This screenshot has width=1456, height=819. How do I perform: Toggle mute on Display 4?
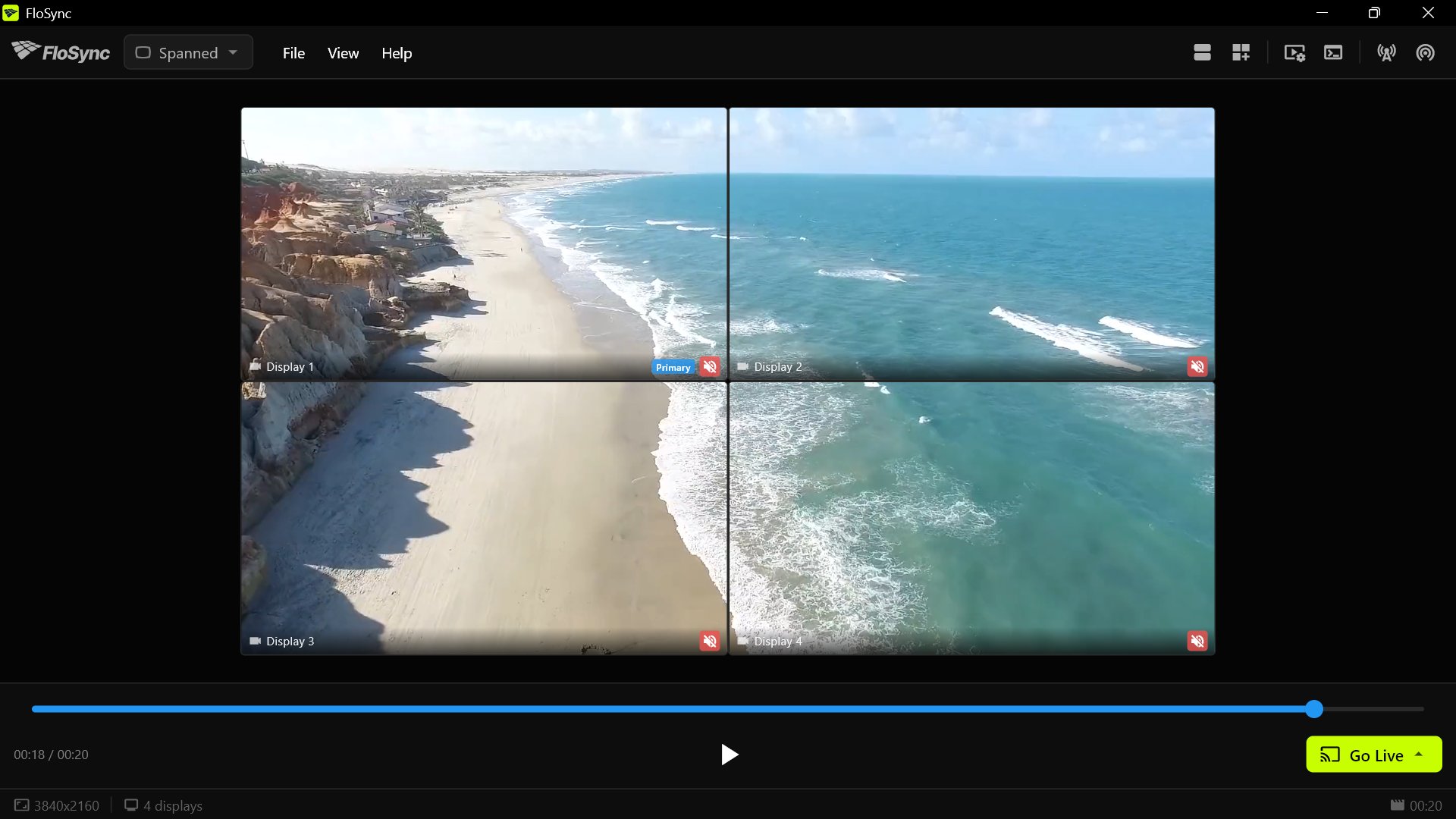[1197, 642]
